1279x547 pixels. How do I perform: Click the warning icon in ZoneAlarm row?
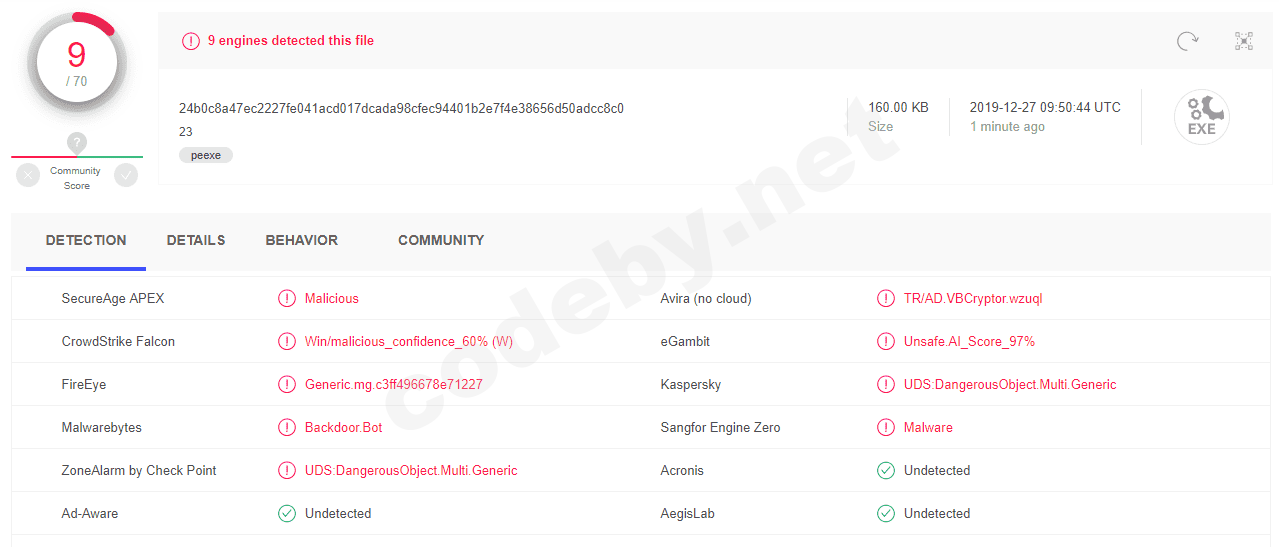pos(287,470)
